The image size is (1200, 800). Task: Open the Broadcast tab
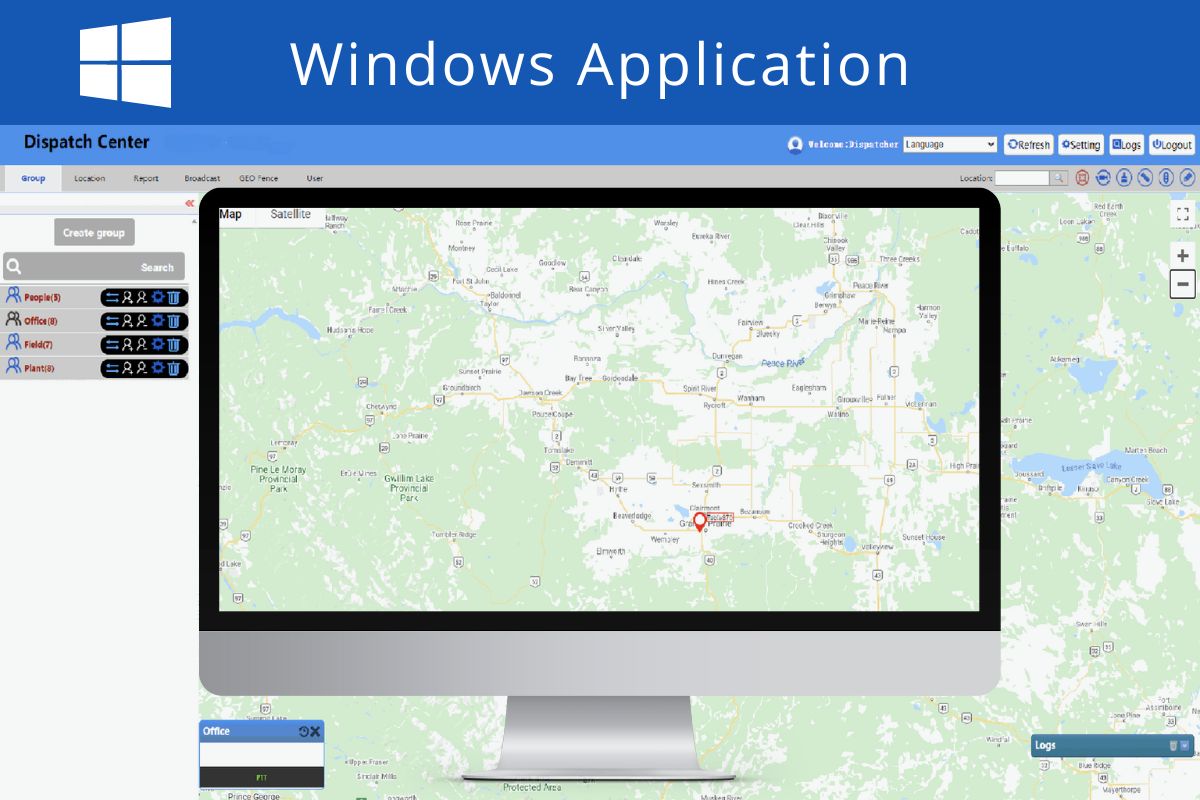pos(202,178)
